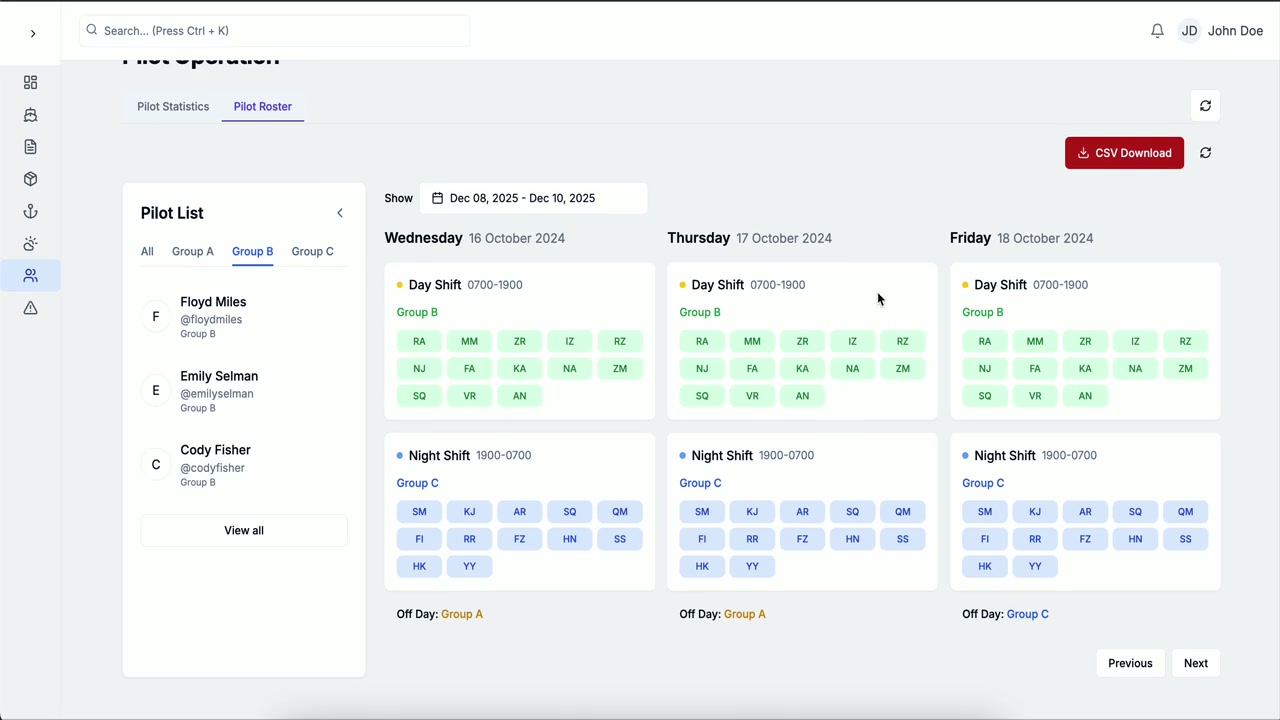This screenshot has width=1280, height=720.
Task: Click the calendar icon in the date range
Action: coord(437,198)
